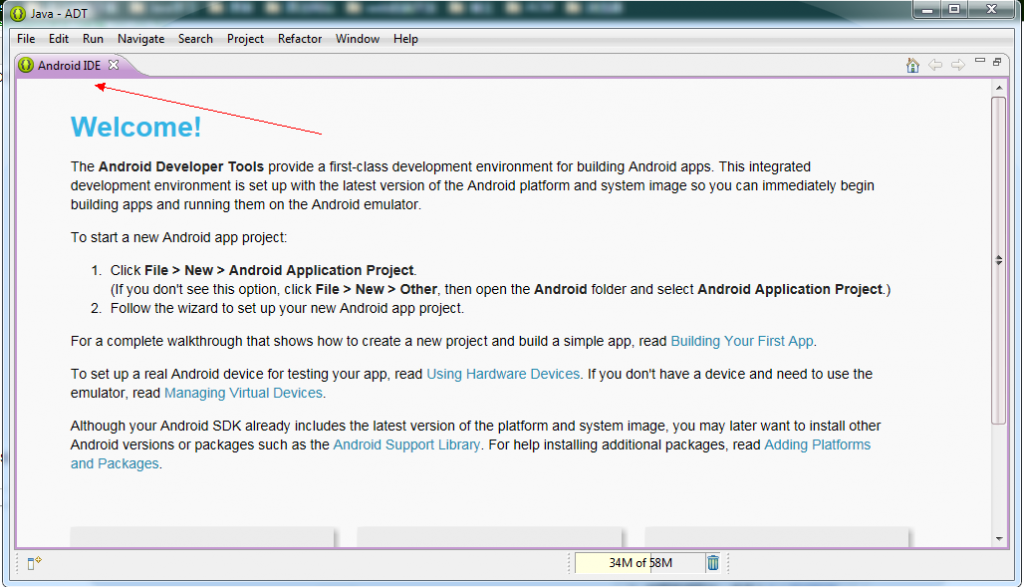
Task: Open the Navigate menu
Action: (x=141, y=39)
